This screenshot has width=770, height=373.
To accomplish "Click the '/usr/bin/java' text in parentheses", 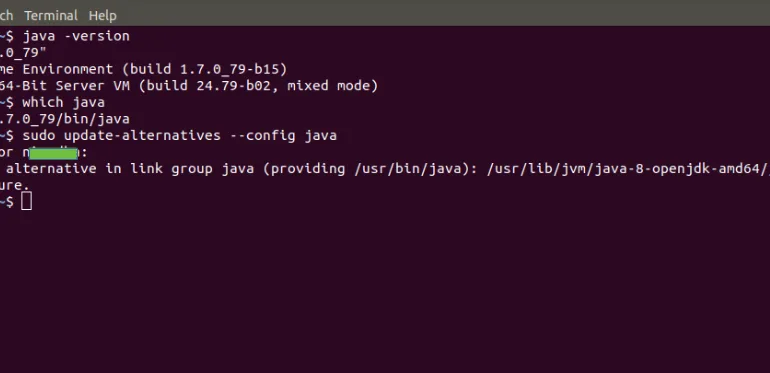I will pyautogui.click(x=407, y=169).
